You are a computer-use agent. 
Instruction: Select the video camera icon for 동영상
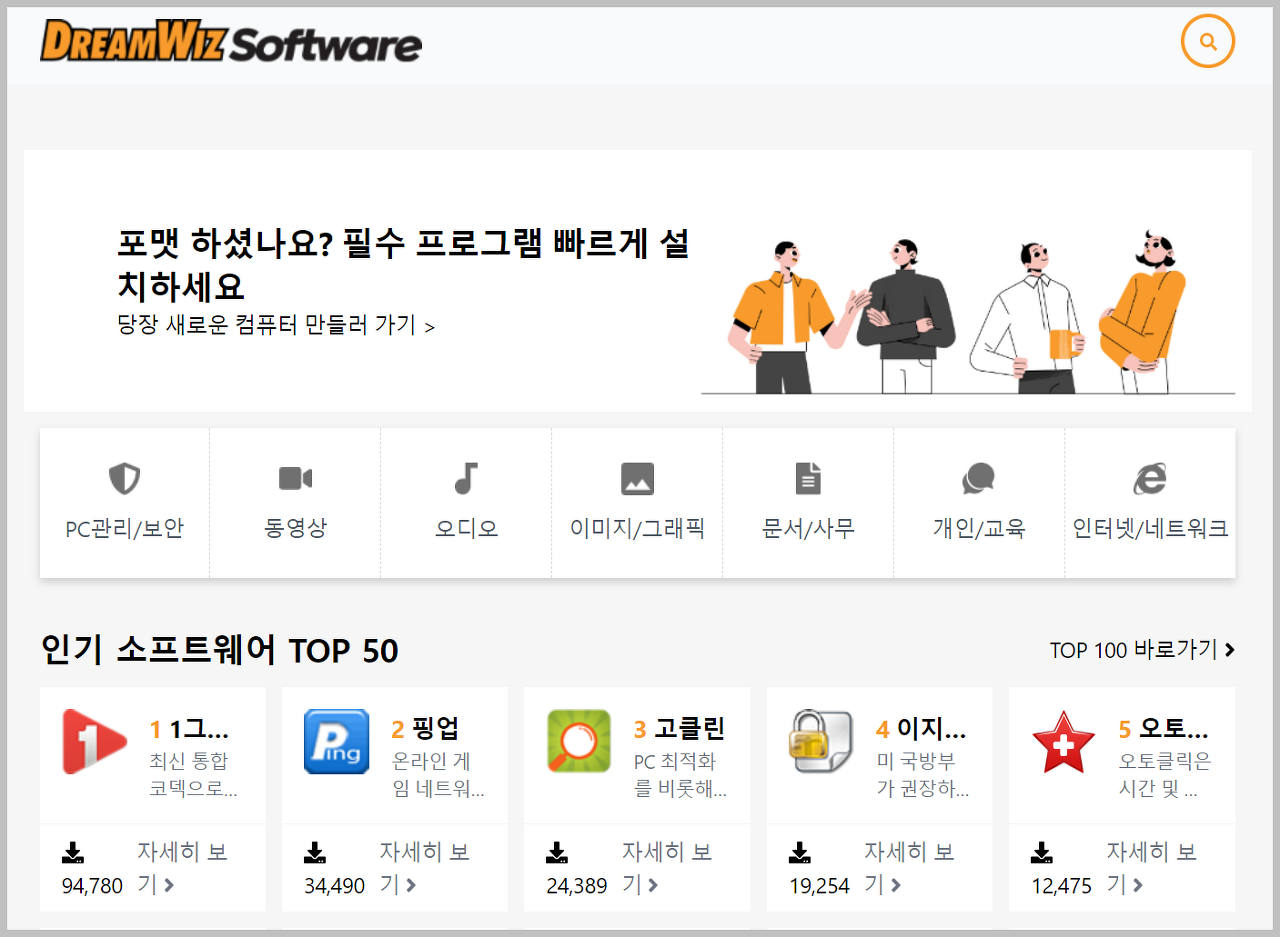[295, 479]
